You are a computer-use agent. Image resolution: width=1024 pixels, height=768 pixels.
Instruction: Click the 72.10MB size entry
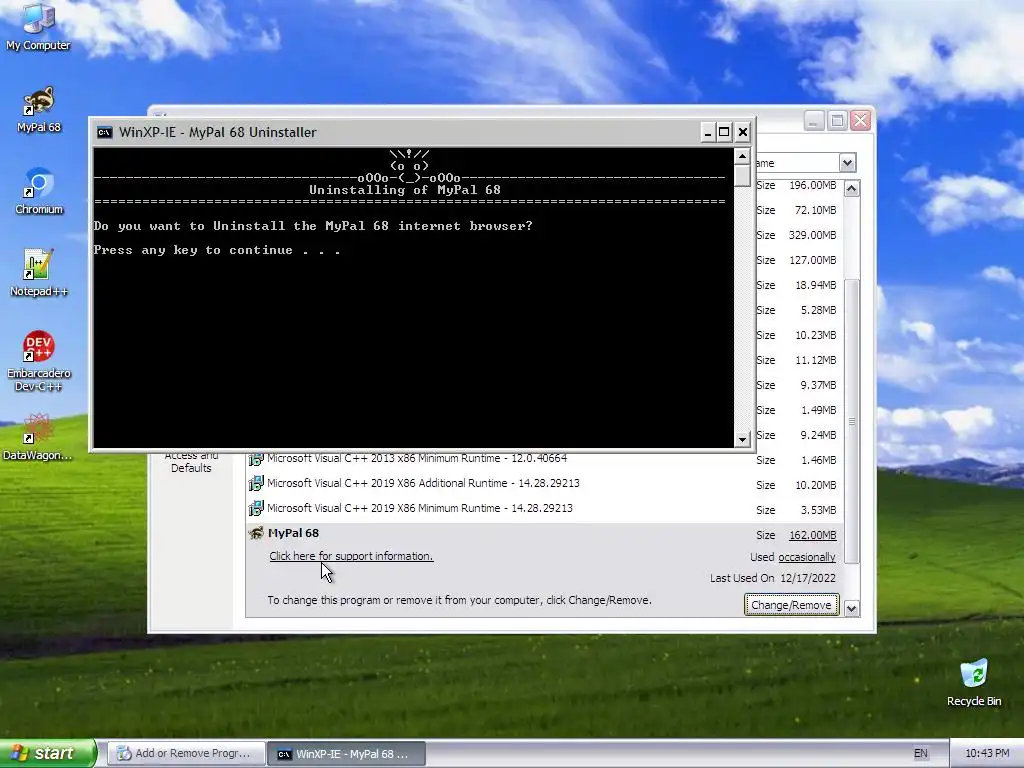(815, 210)
